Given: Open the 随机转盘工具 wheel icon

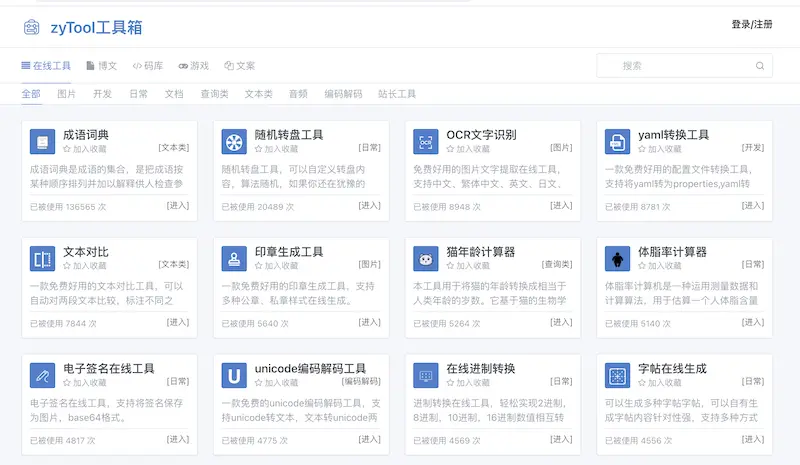Looking at the screenshot, I should point(234,141).
